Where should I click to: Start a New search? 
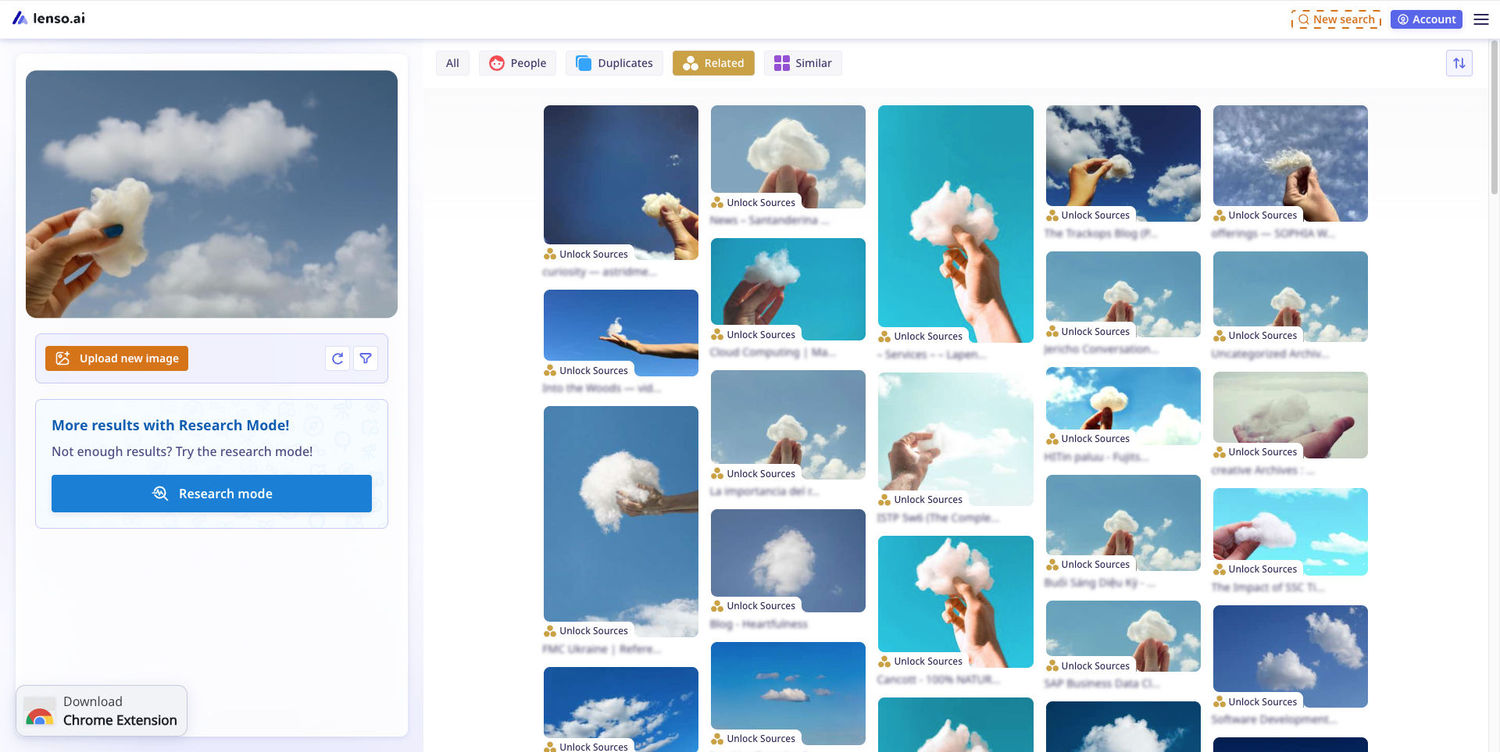pyautogui.click(x=1336, y=19)
